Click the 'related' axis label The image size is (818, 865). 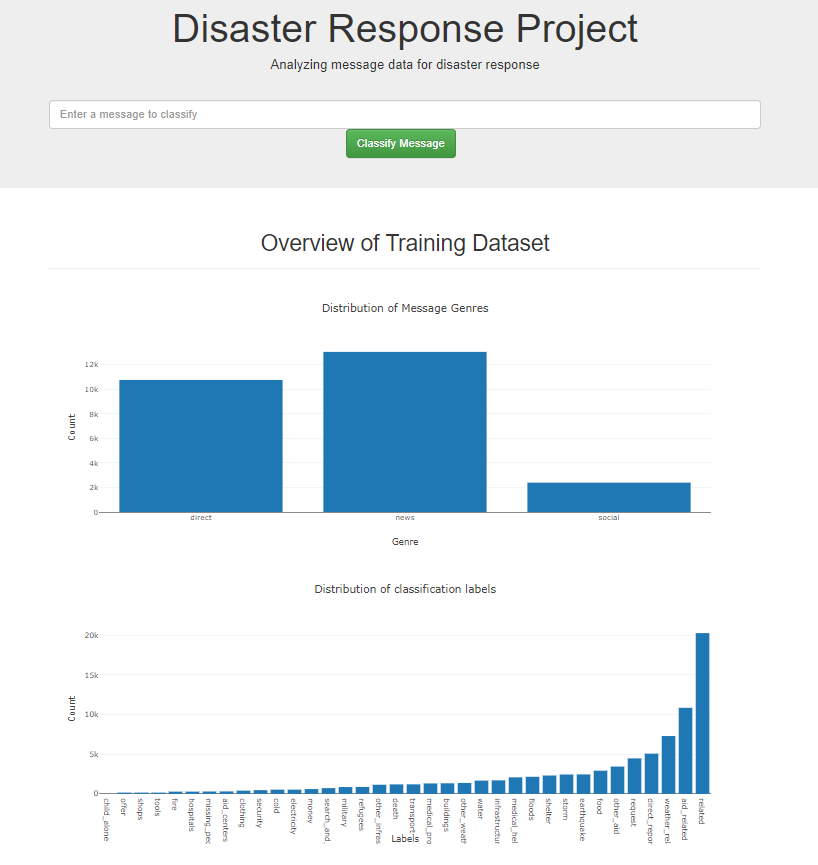(x=702, y=811)
